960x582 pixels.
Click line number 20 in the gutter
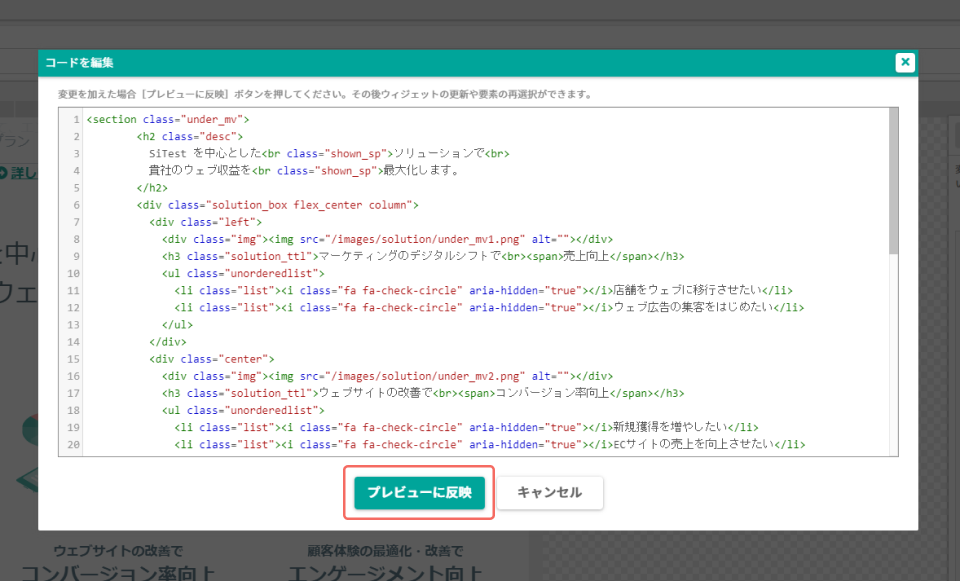tap(73, 445)
